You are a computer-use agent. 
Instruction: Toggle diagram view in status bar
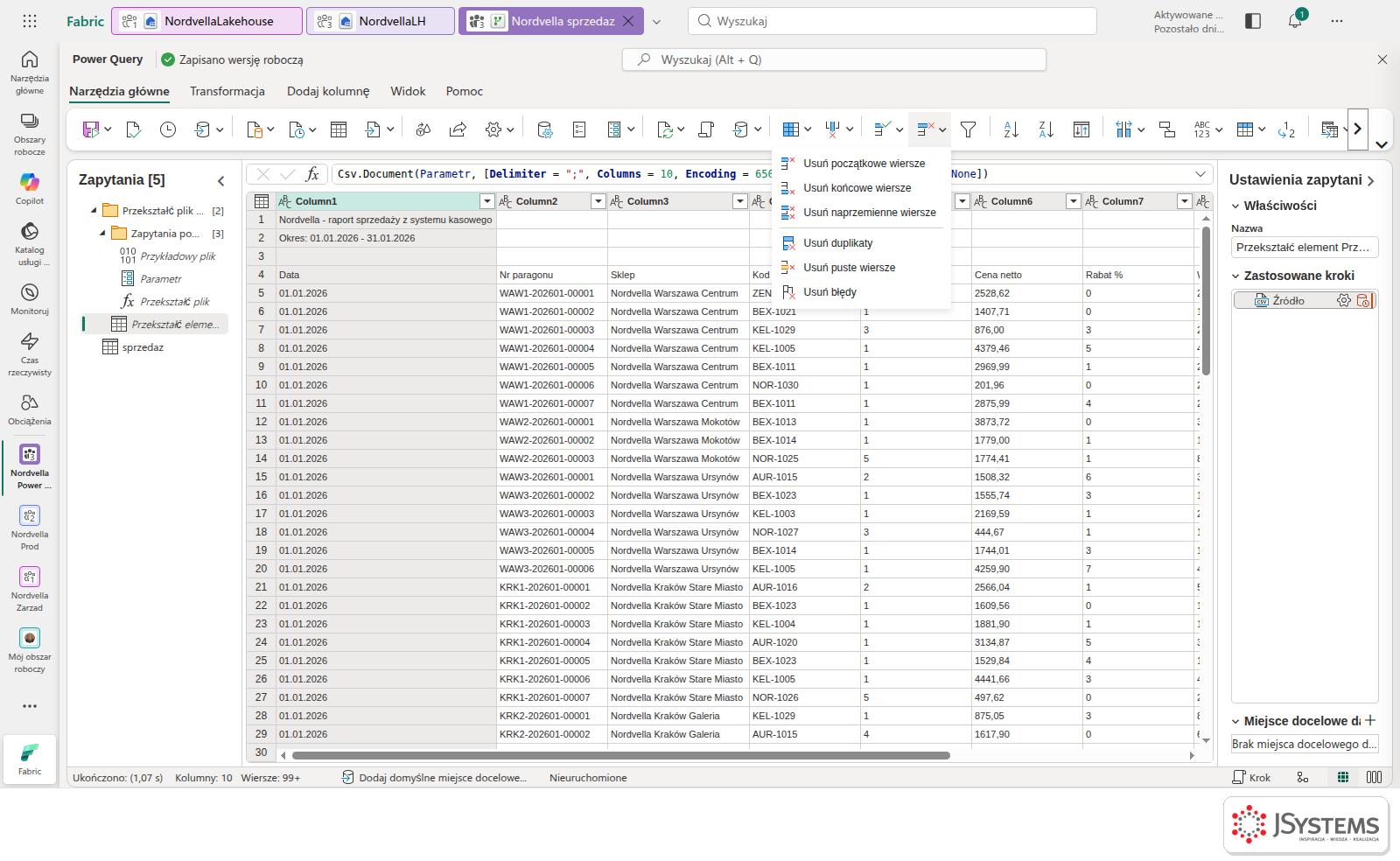[1303, 777]
